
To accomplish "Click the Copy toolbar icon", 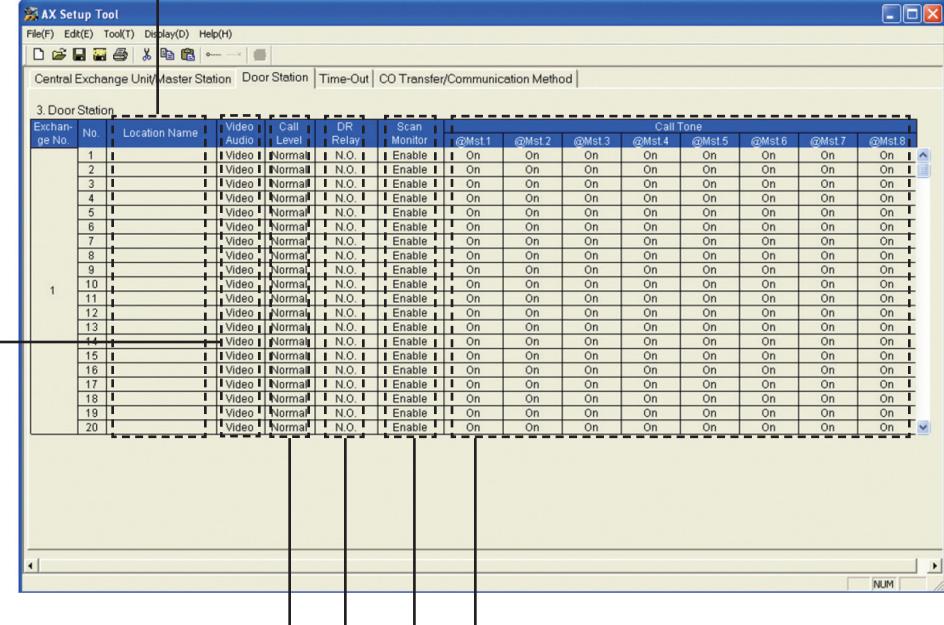I will (x=167, y=55).
